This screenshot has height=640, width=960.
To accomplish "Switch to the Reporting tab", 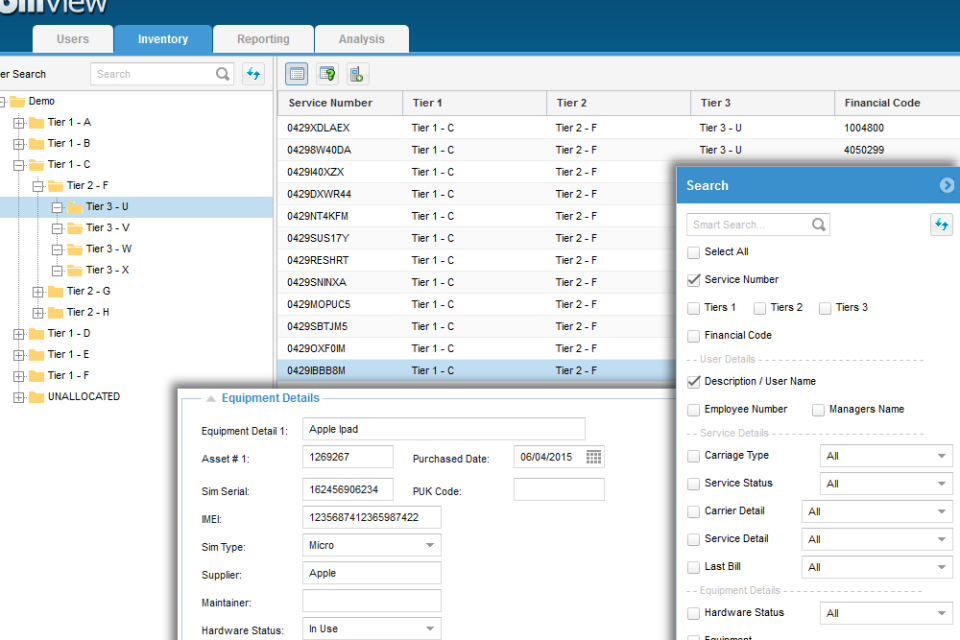I will [x=263, y=39].
